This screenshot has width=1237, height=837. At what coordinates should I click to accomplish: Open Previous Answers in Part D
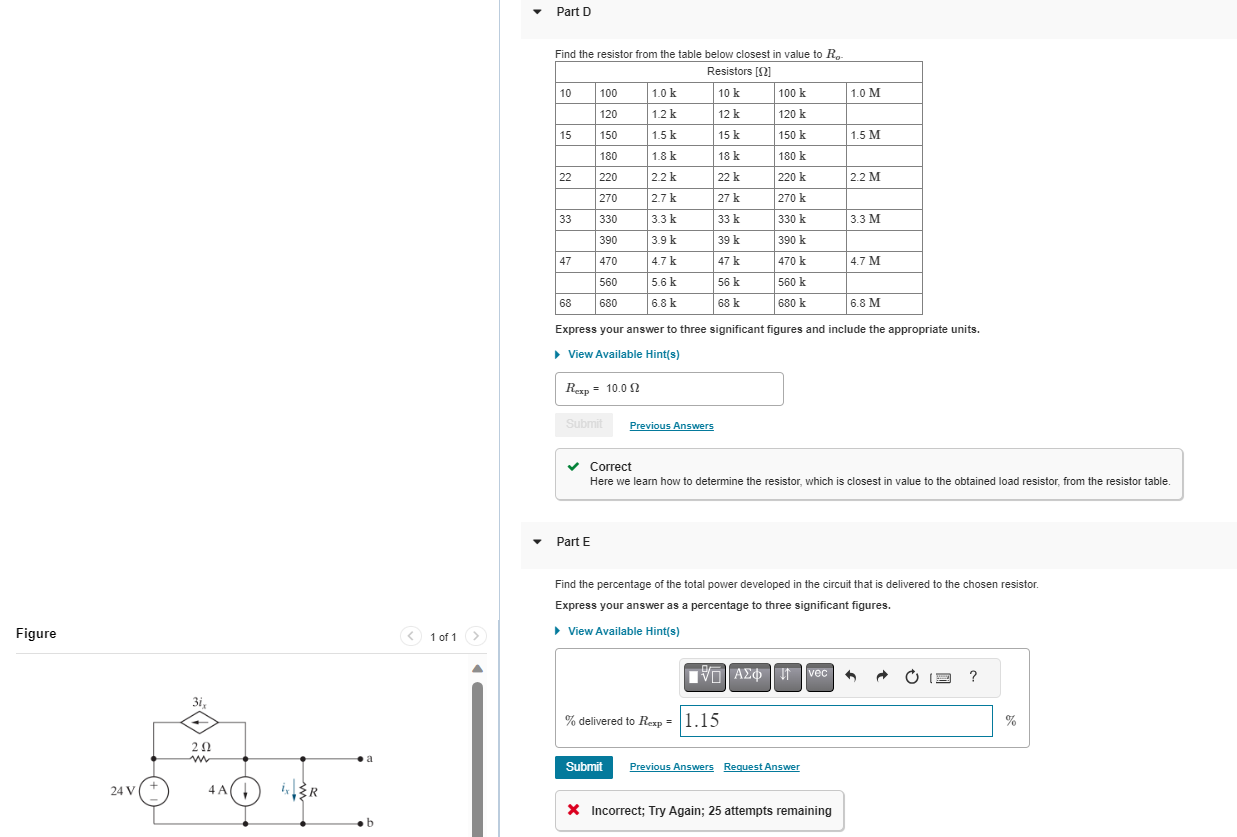pyautogui.click(x=671, y=425)
